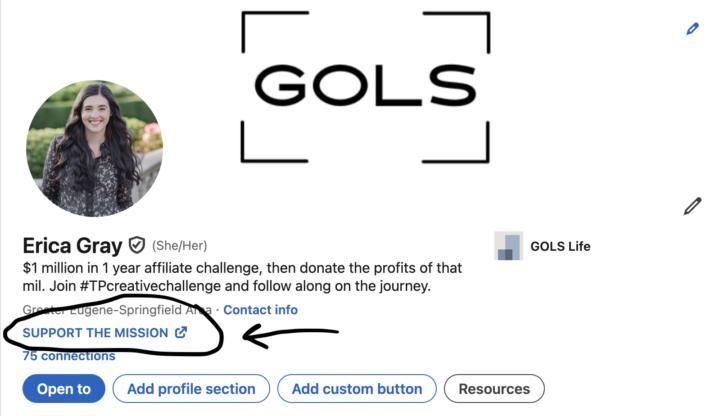Image resolution: width=720 pixels, height=416 pixels.
Task: Click the blue pencil to edit cover image
Action: [x=692, y=29]
